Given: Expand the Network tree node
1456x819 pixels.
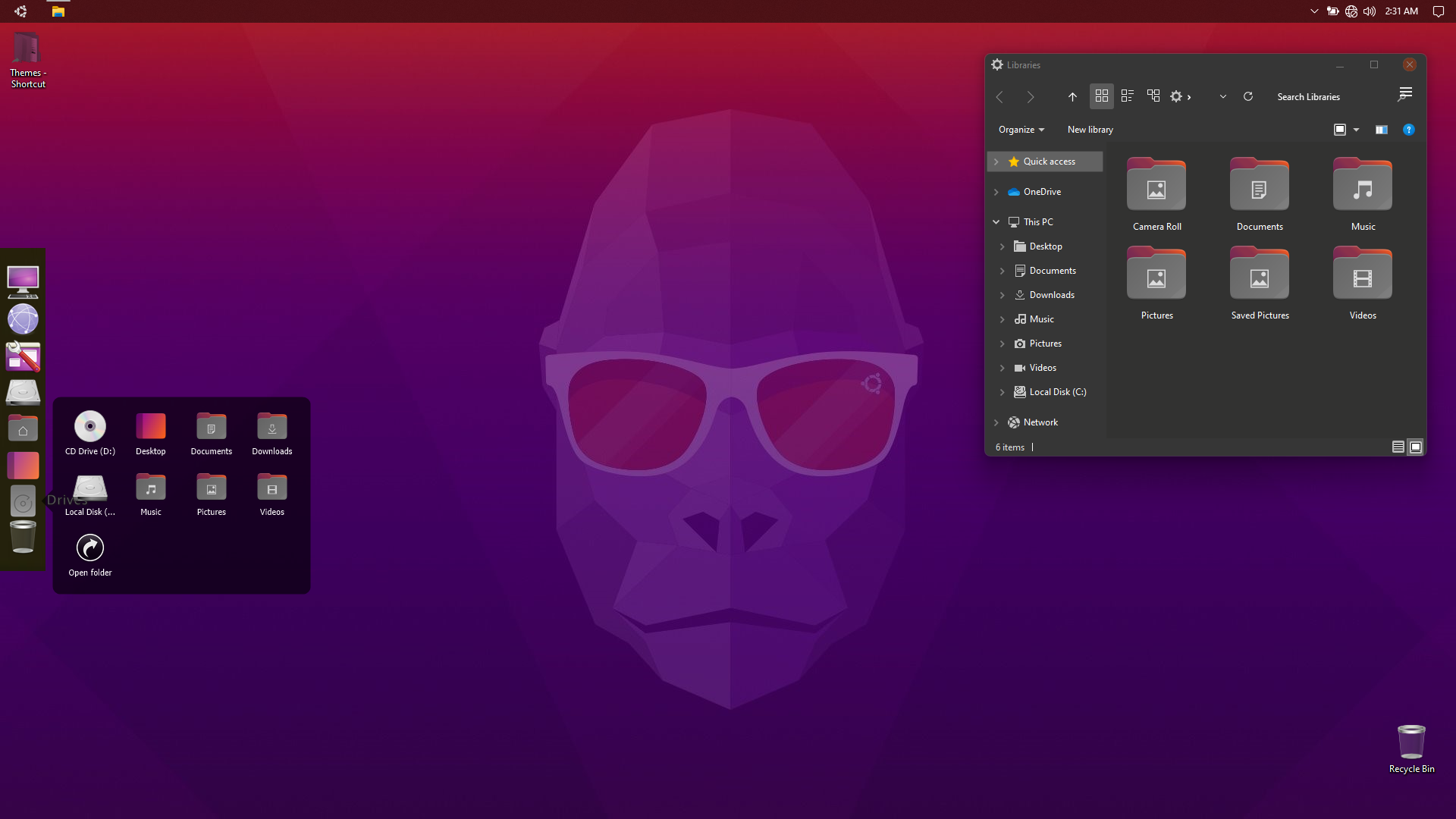Looking at the screenshot, I should (x=996, y=422).
